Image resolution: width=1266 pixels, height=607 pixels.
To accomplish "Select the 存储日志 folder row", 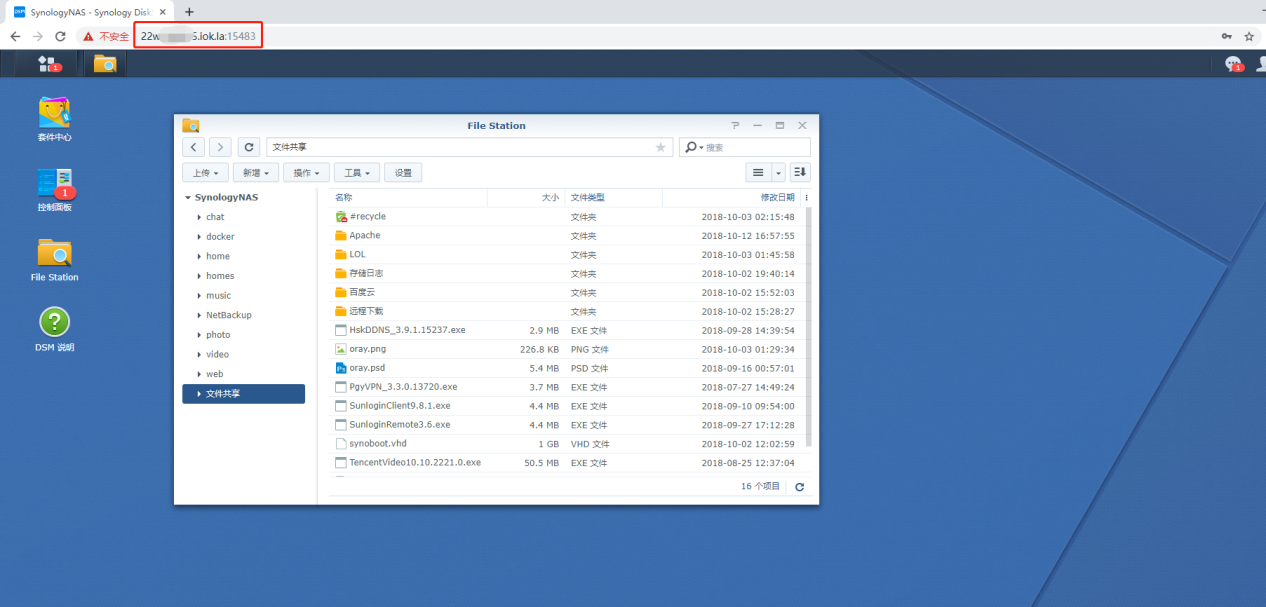I will click(566, 273).
